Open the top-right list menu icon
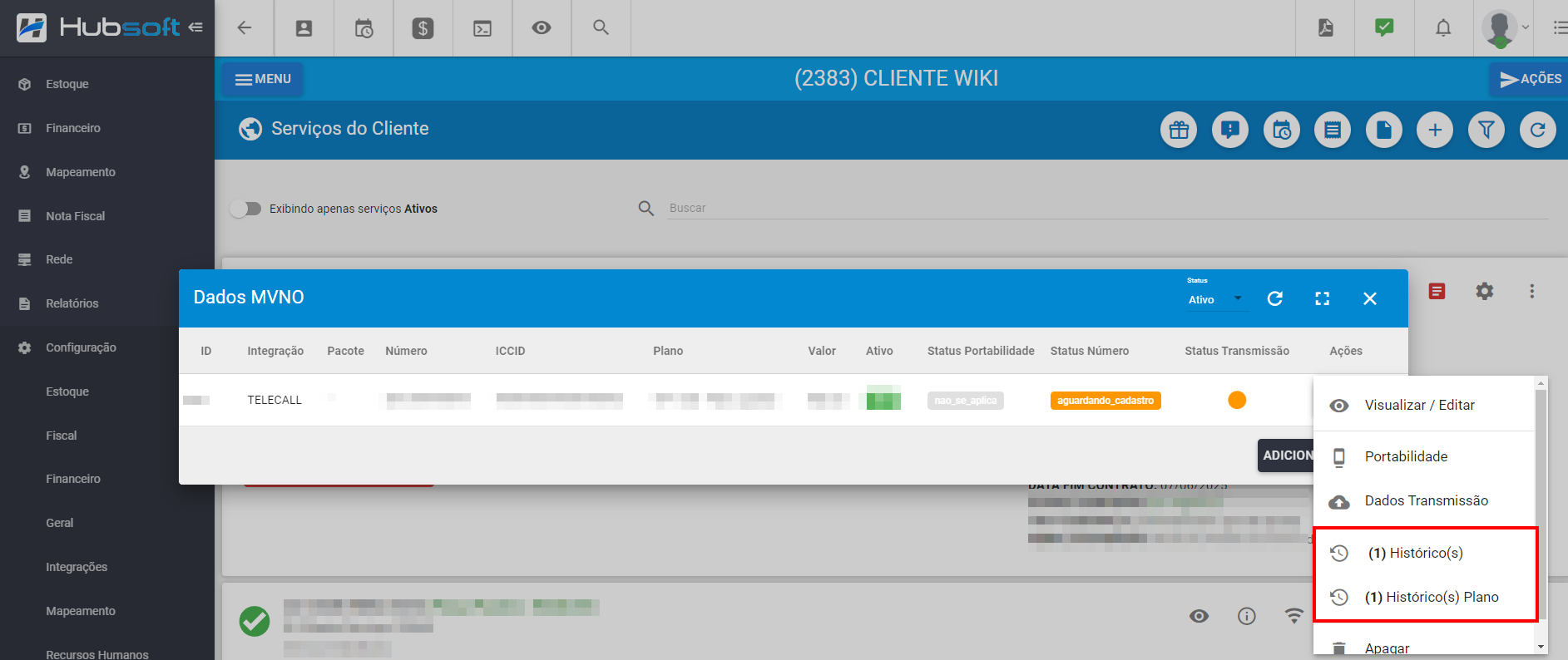This screenshot has width=1568, height=660. 1560,27
